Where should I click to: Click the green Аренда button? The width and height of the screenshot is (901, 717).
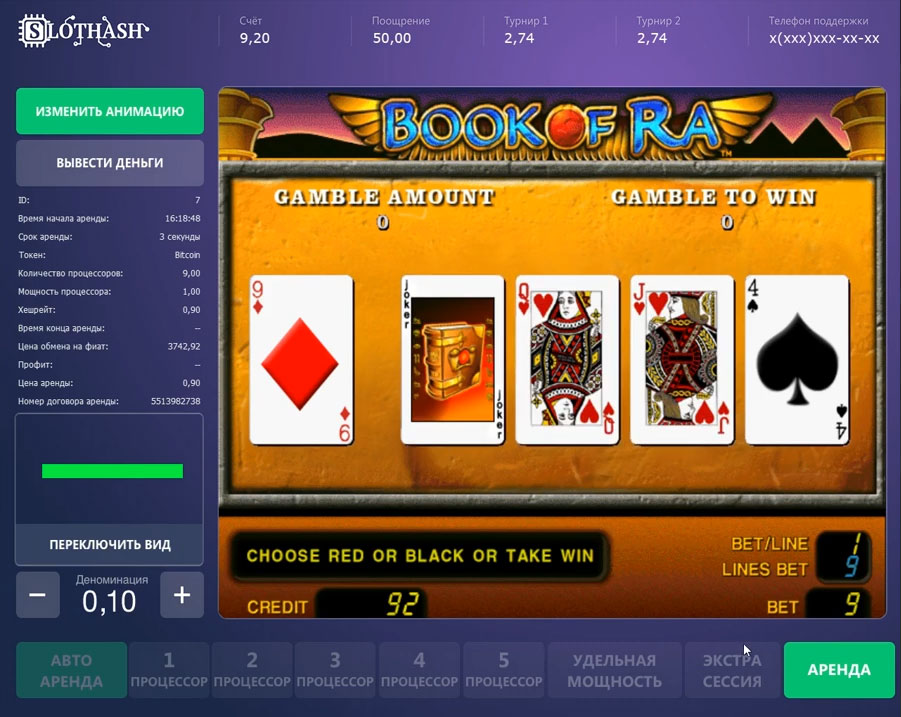839,670
